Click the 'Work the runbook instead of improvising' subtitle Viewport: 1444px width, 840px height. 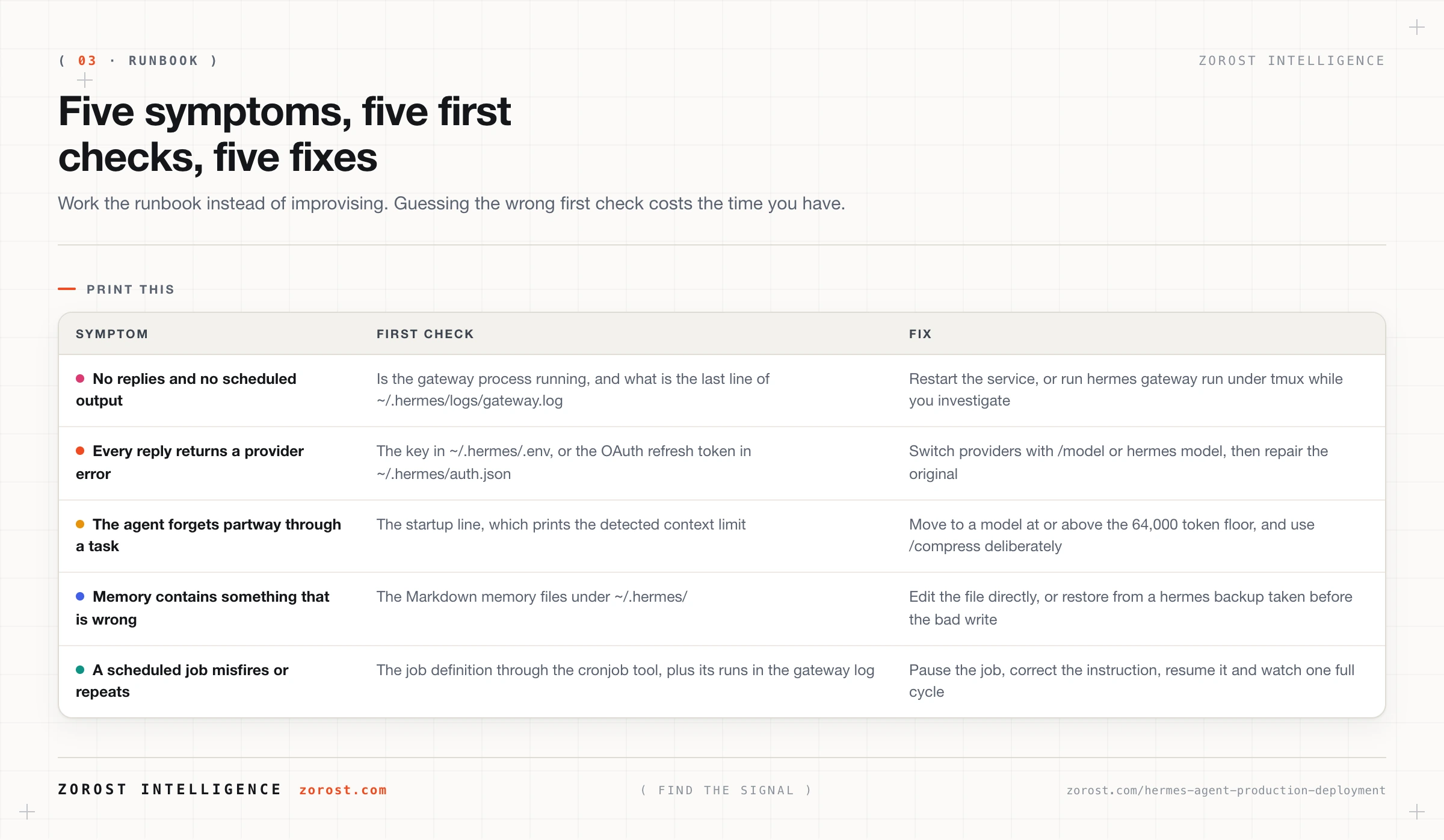tap(451, 203)
